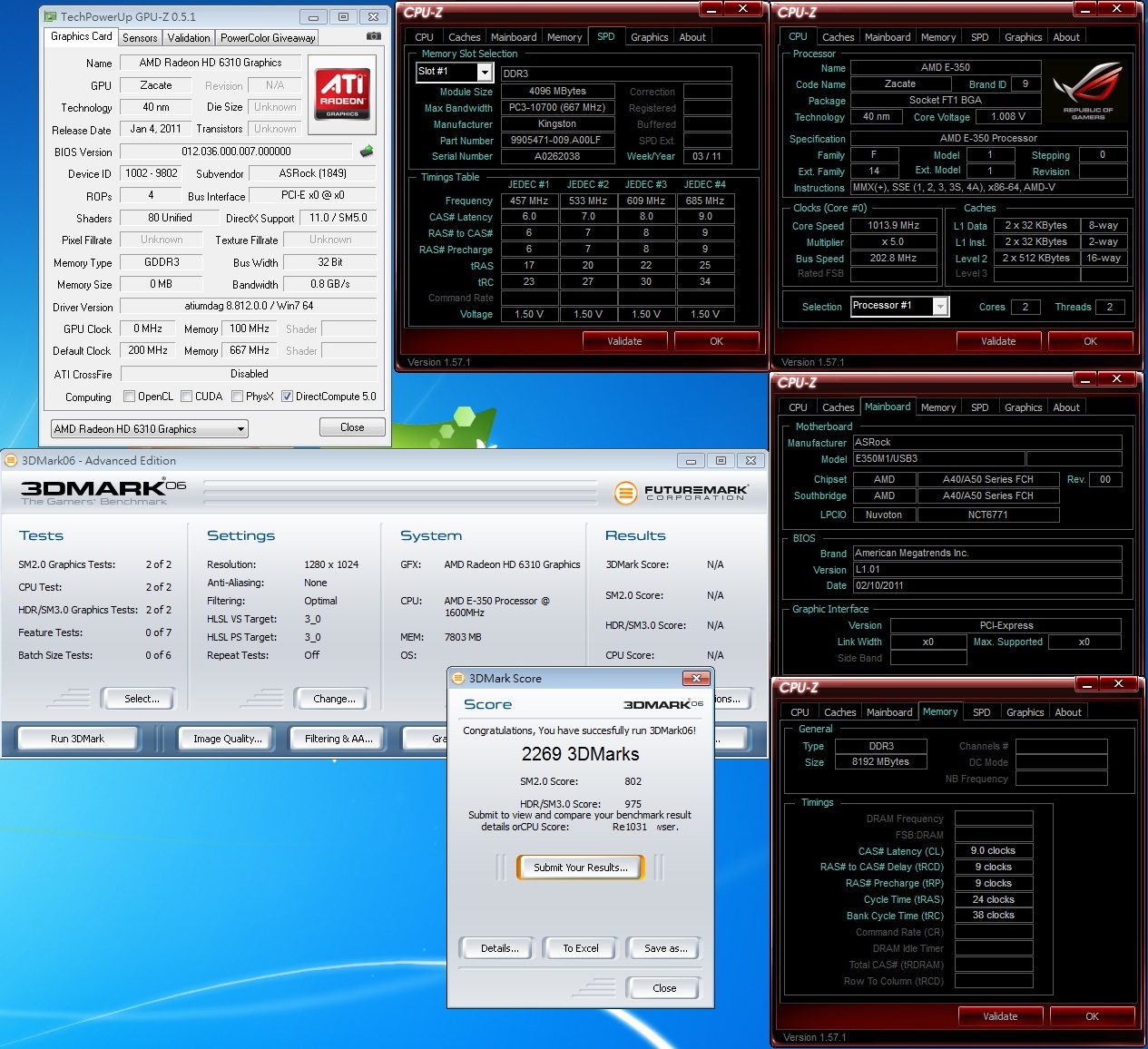Click the Republic of Gamers logo in CPU-Z
Viewport: 1148px width, 1049px height.
click(1087, 92)
